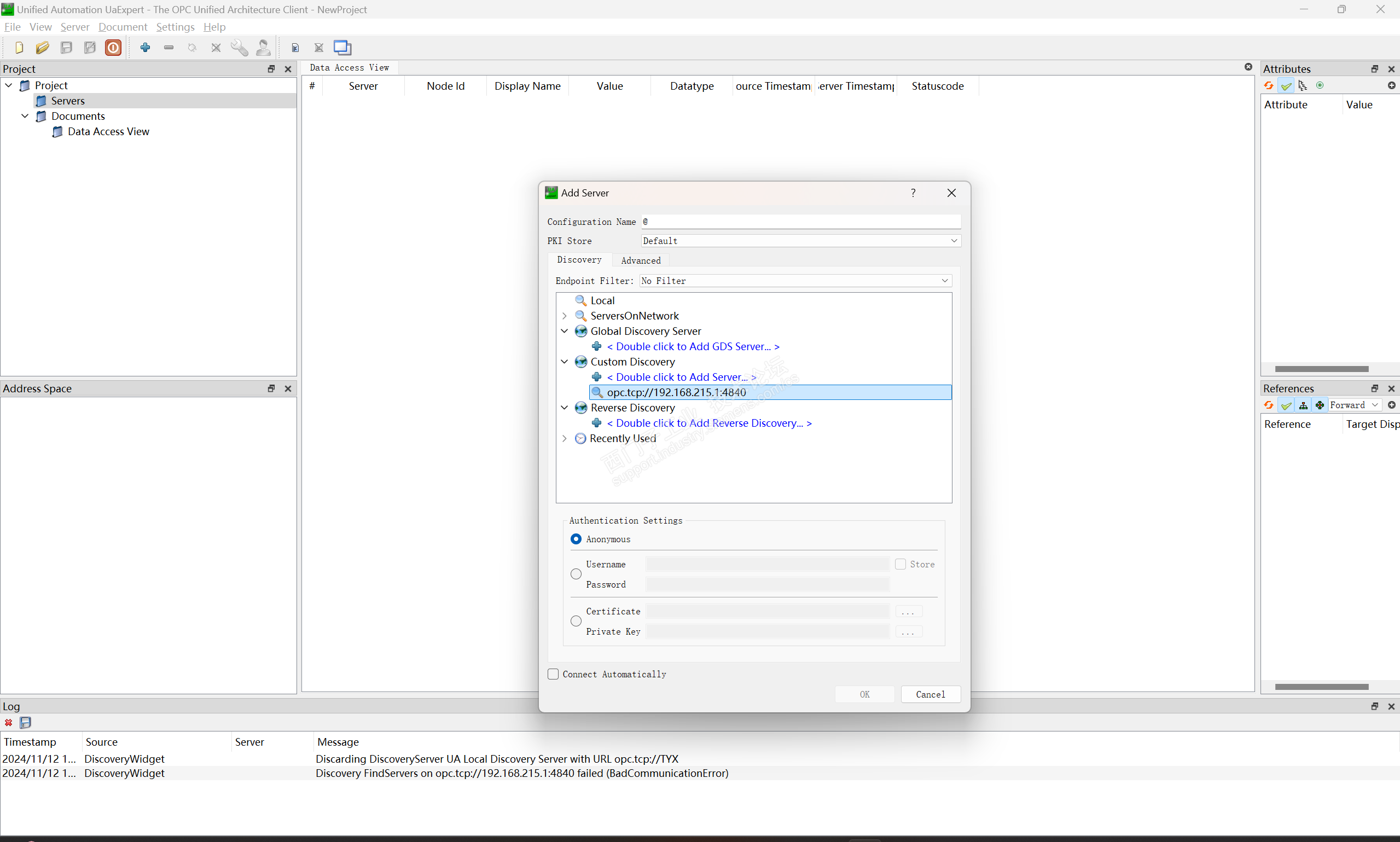Click the red Quit power icon

coord(113,48)
